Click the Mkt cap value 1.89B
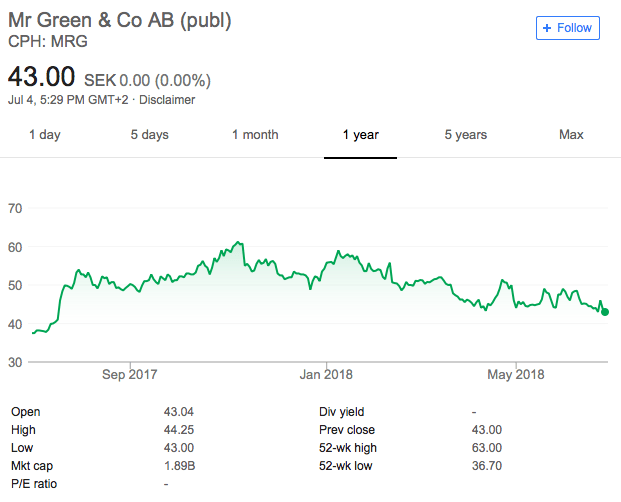 point(179,466)
